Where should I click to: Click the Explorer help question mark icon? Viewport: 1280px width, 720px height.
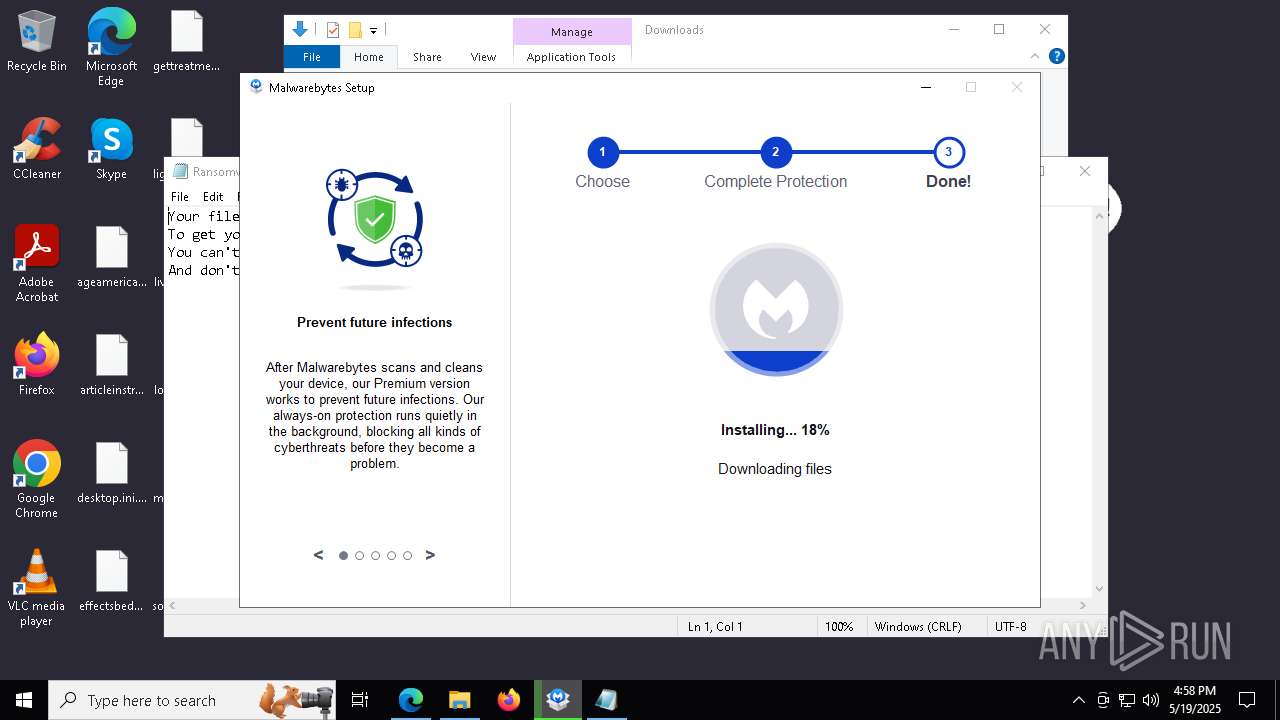[x=1056, y=56]
